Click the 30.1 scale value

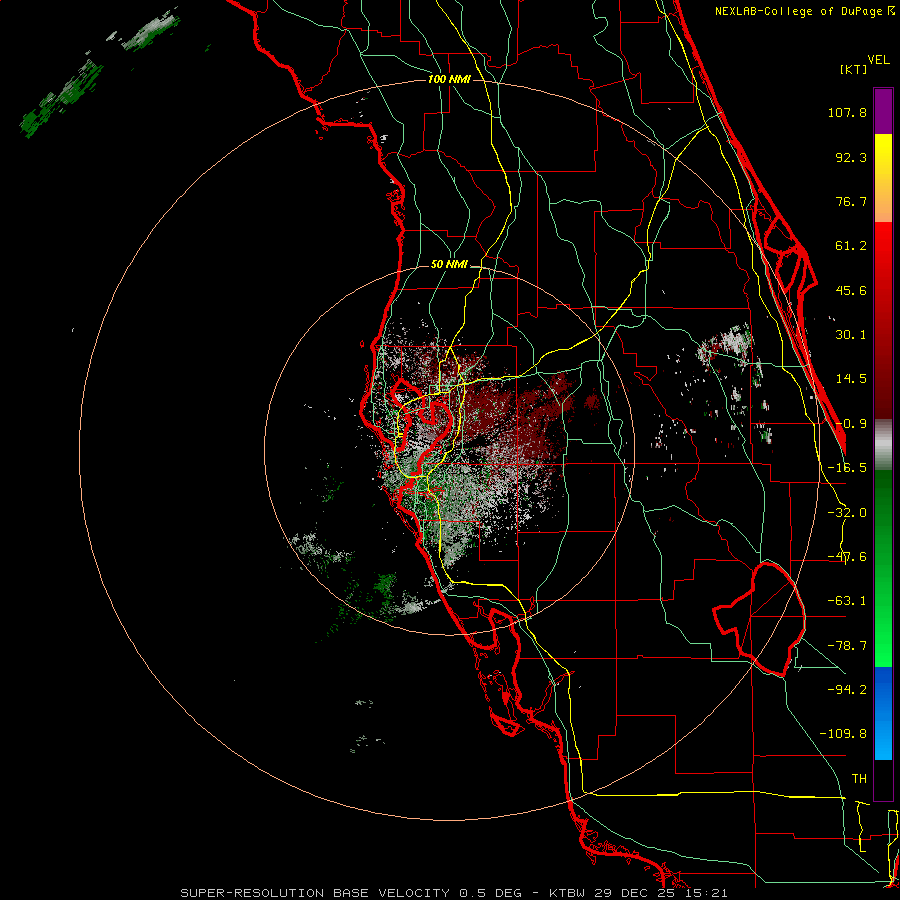tap(851, 335)
